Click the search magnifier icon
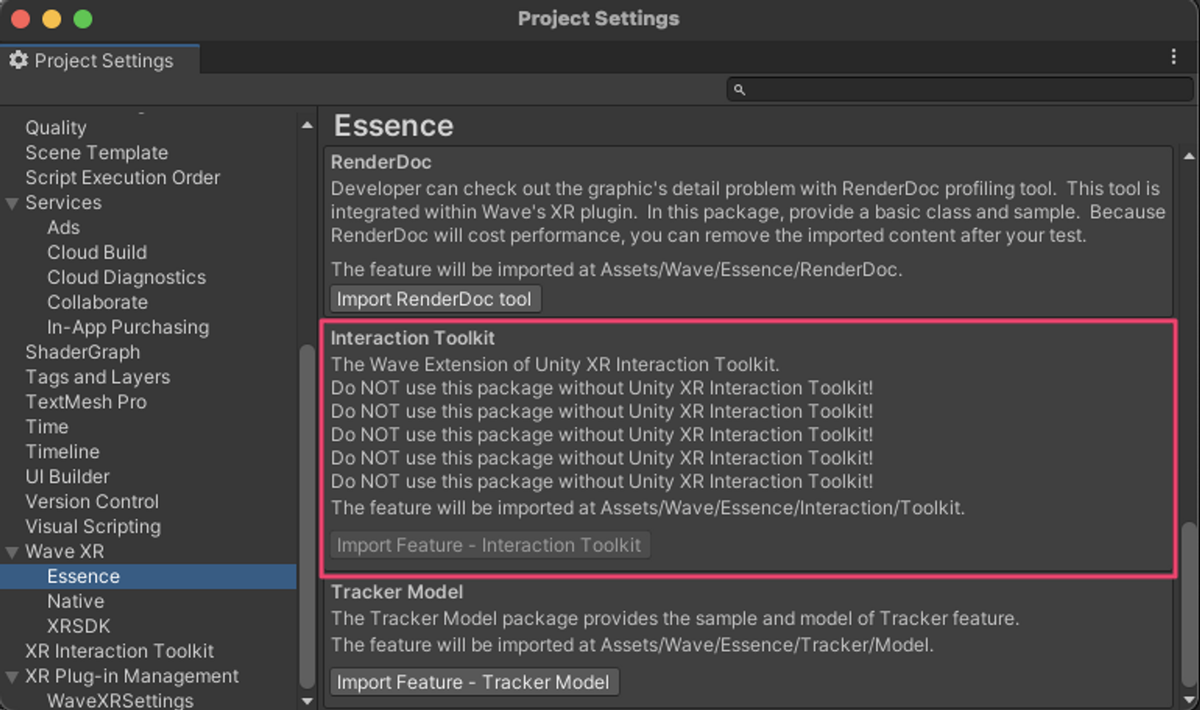1200x710 pixels. (740, 90)
